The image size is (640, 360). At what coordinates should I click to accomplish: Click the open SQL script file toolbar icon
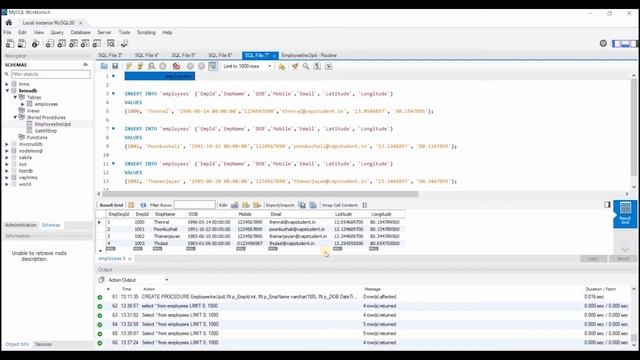tap(22, 43)
